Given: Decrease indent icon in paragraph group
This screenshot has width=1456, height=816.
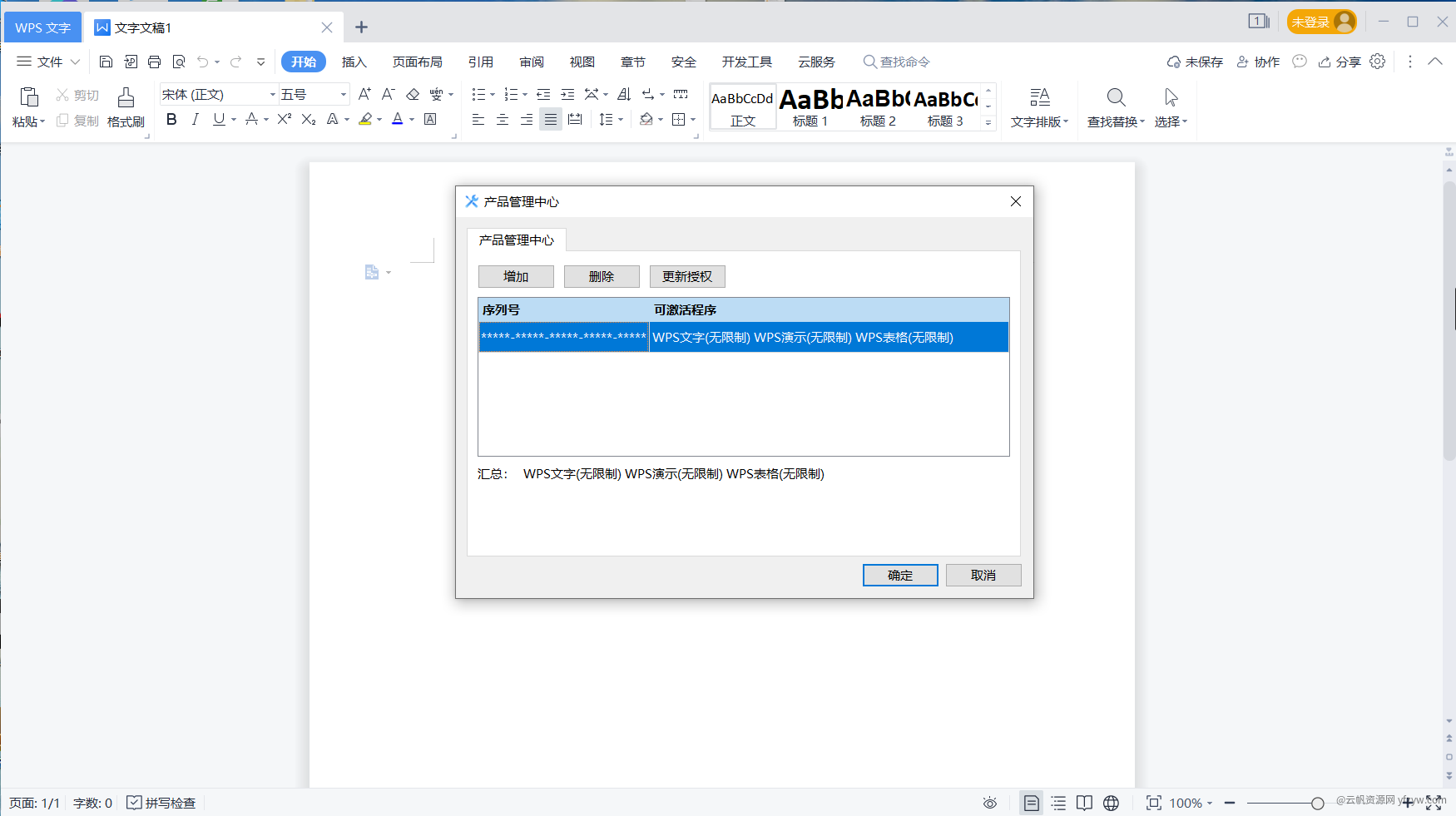Looking at the screenshot, I should tap(543, 94).
